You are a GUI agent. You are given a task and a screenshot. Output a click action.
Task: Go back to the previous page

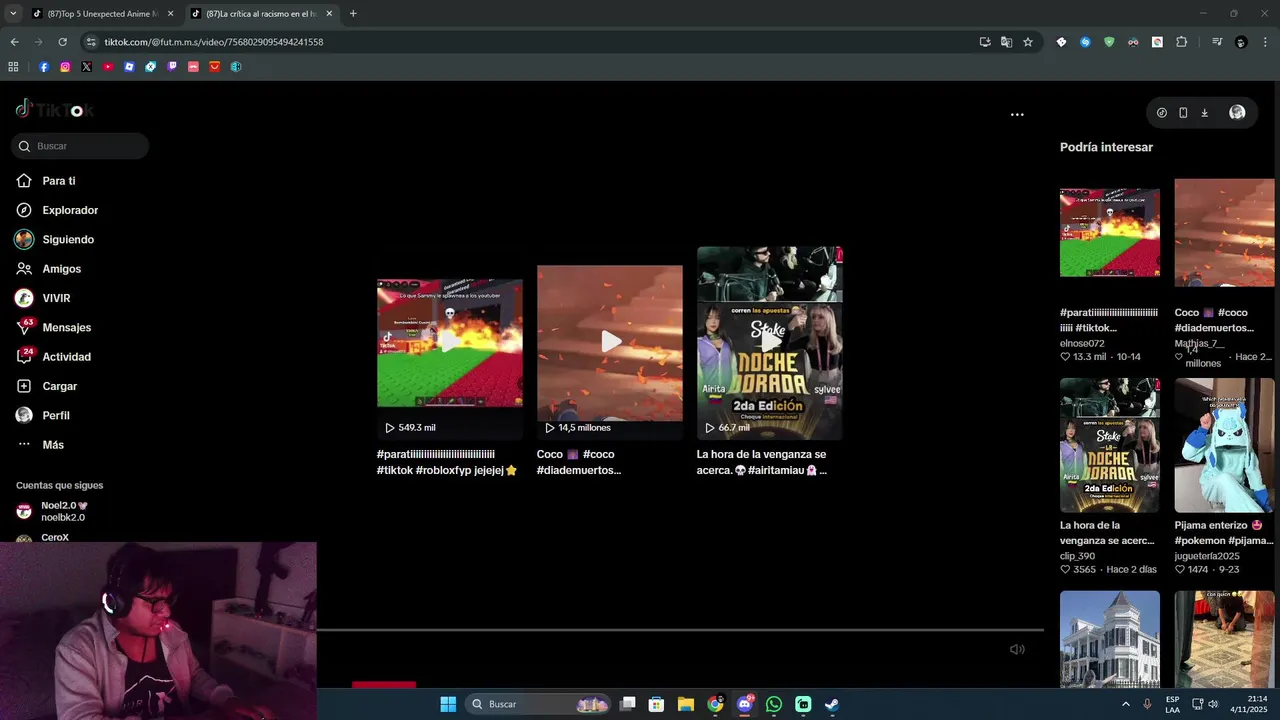tap(14, 42)
